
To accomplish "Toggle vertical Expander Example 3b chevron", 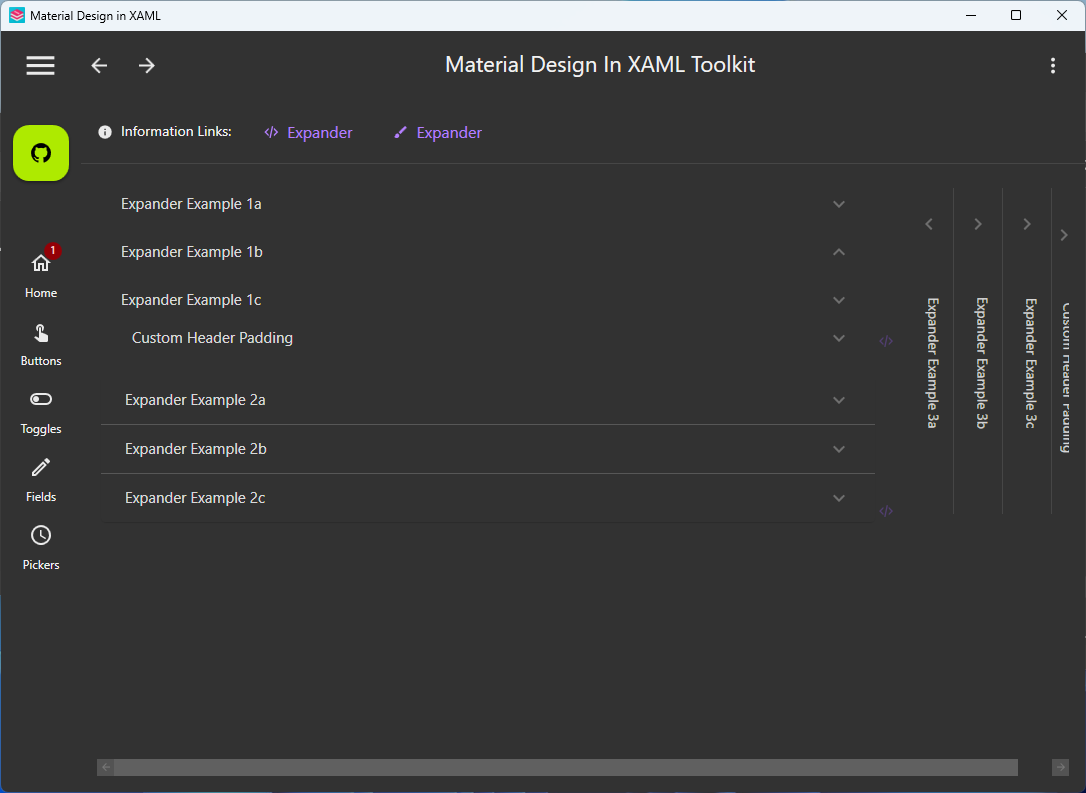I will 978,224.
